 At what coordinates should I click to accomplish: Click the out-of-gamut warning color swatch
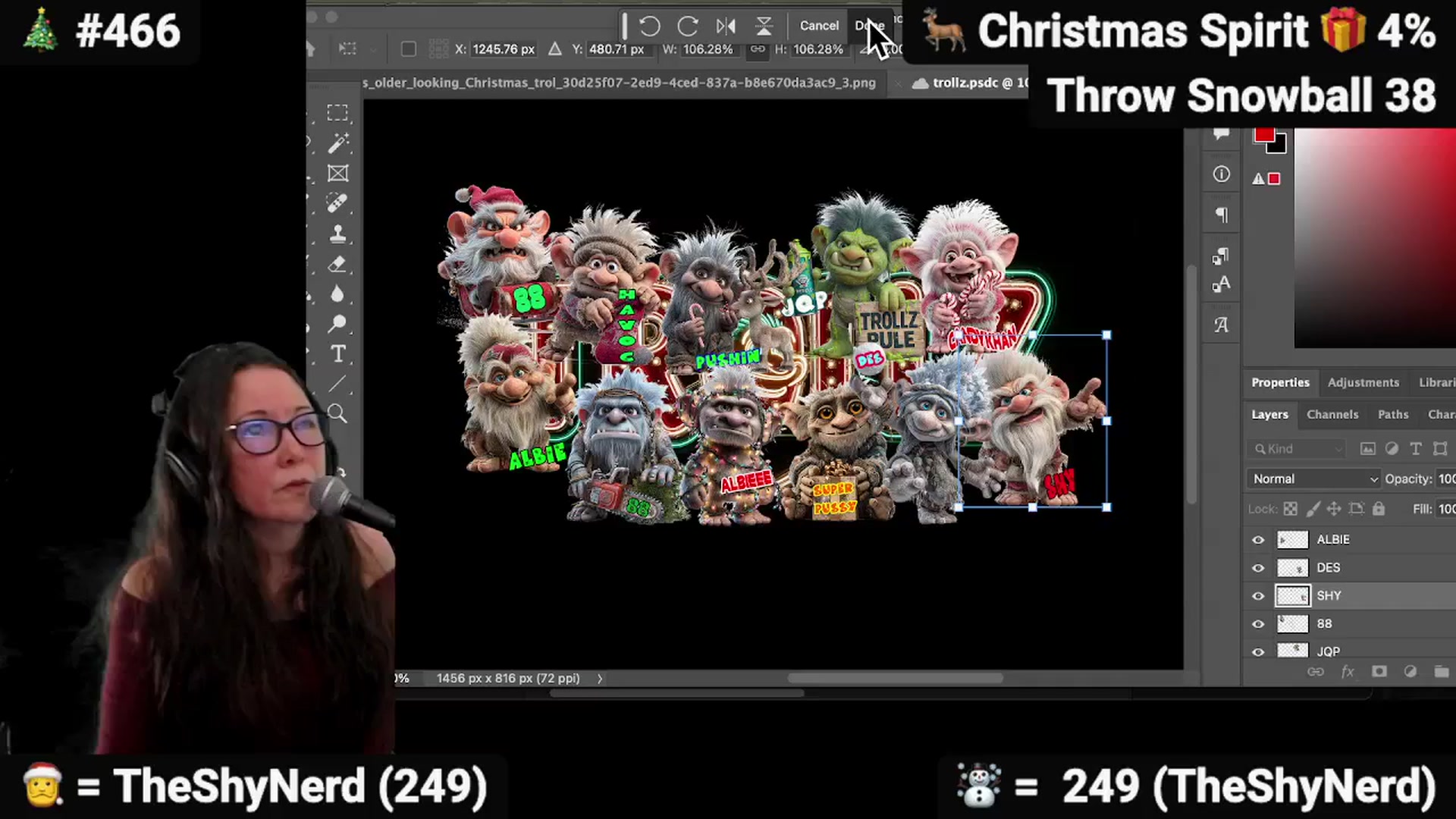point(1274,179)
